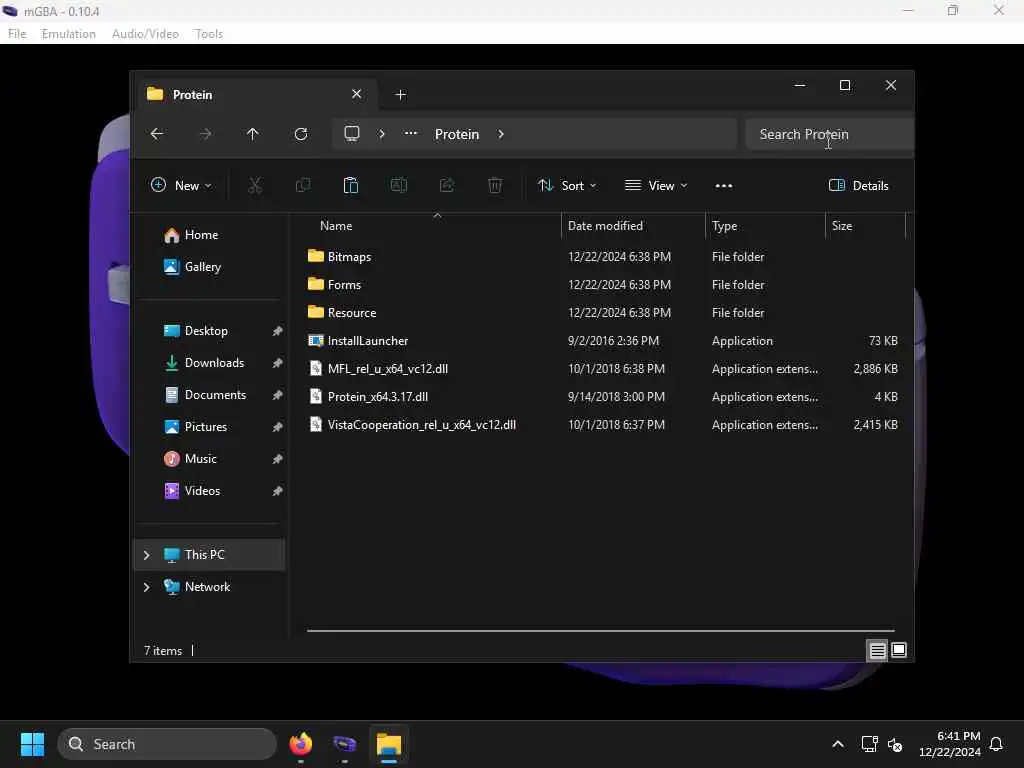
Task: Add a new Explorer tab
Action: (400, 95)
